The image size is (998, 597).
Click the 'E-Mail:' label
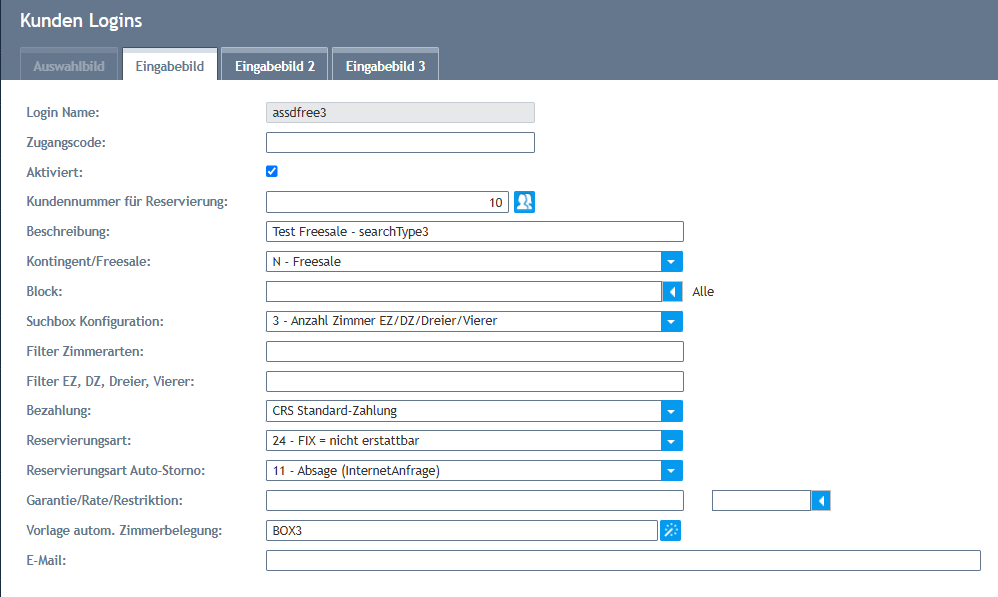46,560
